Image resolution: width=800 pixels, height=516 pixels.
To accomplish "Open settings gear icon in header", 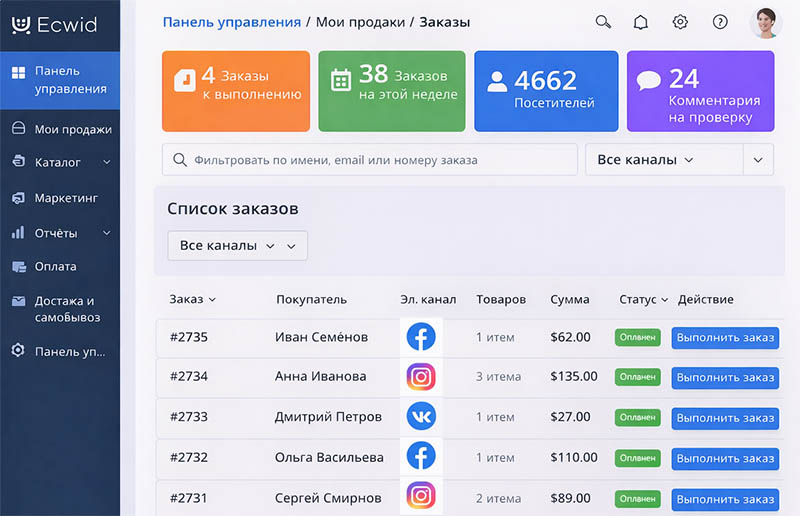I will [680, 22].
